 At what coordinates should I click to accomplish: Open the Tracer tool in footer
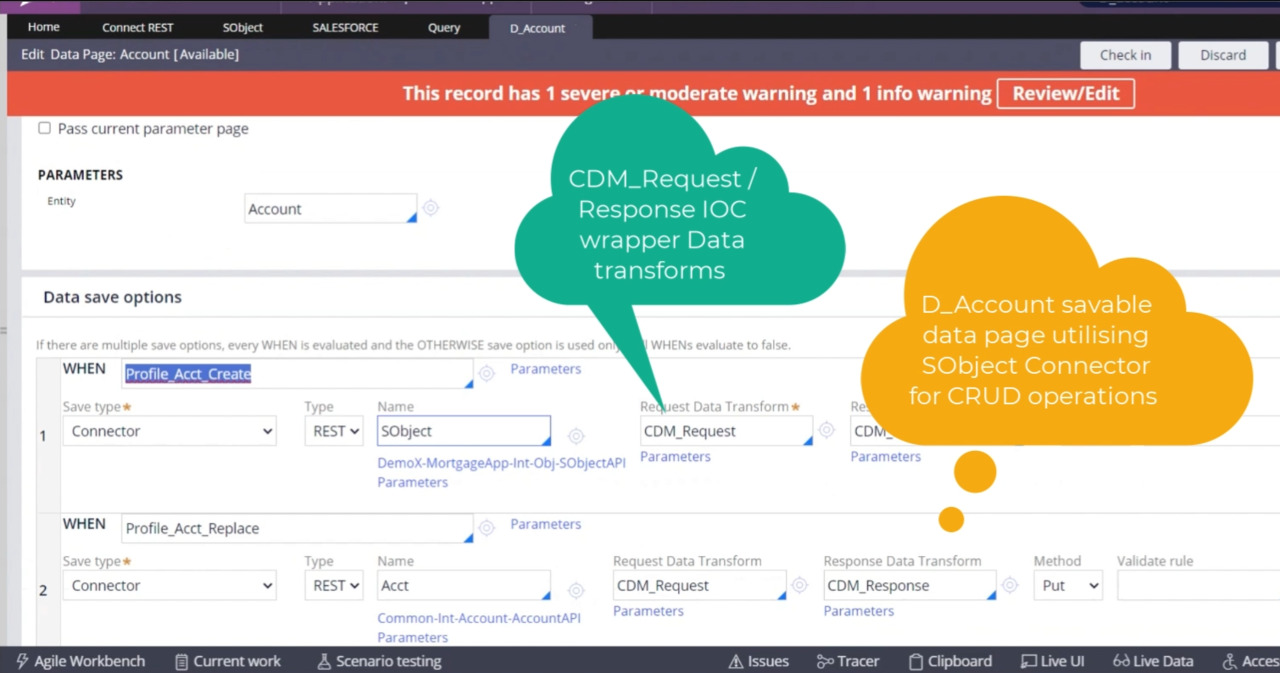click(x=848, y=661)
